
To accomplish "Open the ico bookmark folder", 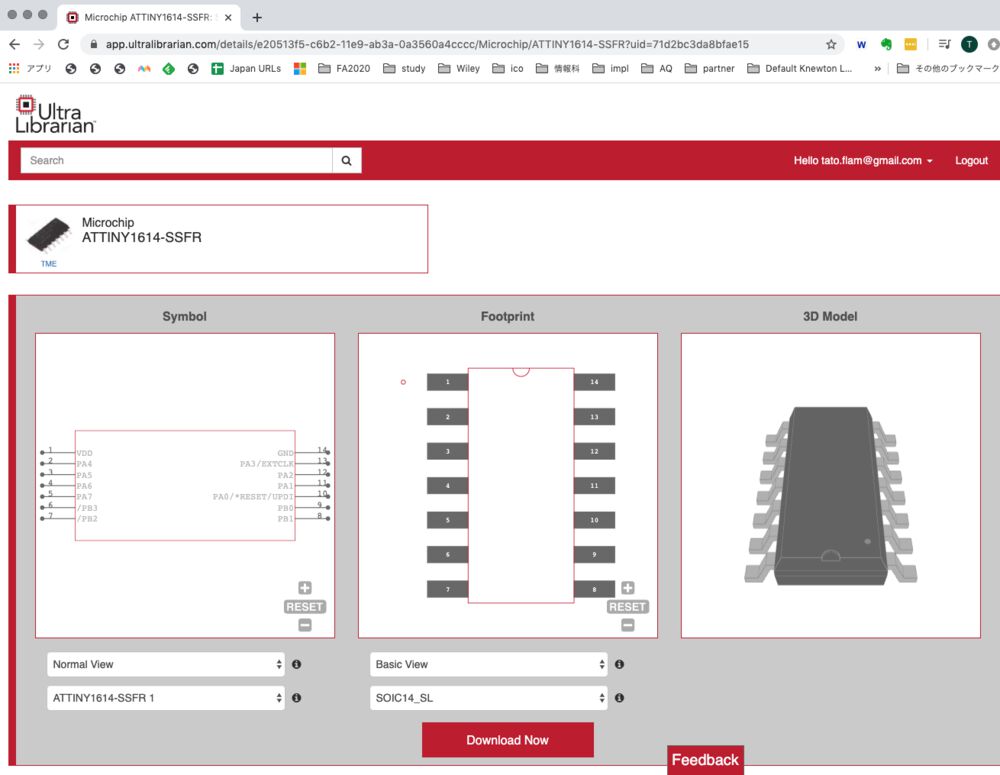I will (508, 68).
